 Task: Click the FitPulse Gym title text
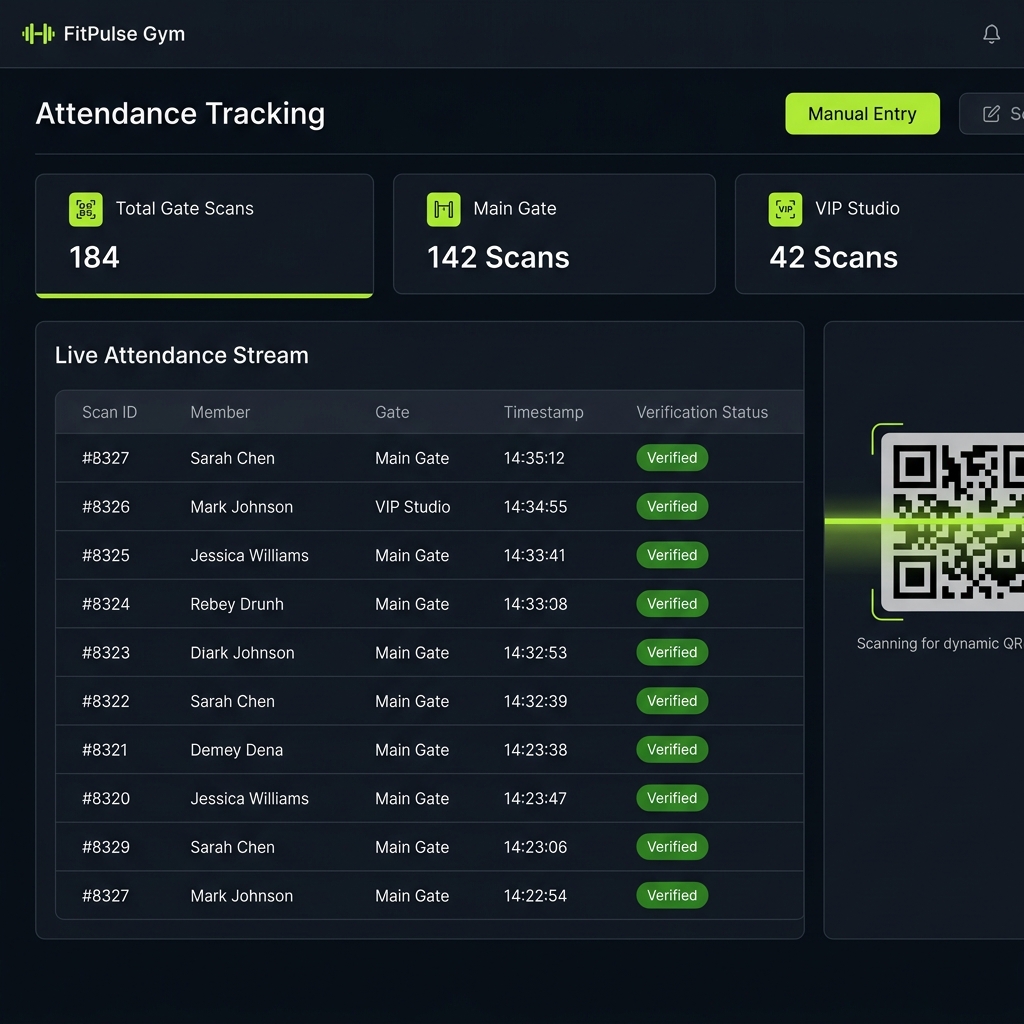tap(124, 34)
